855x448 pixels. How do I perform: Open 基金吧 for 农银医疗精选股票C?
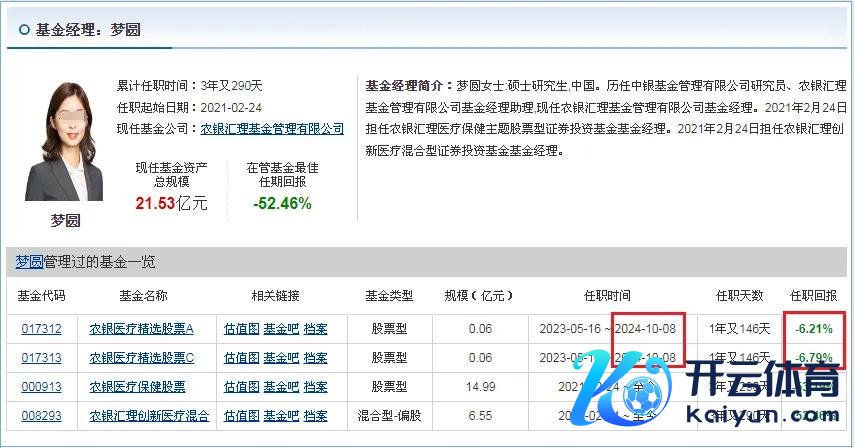tap(281, 357)
